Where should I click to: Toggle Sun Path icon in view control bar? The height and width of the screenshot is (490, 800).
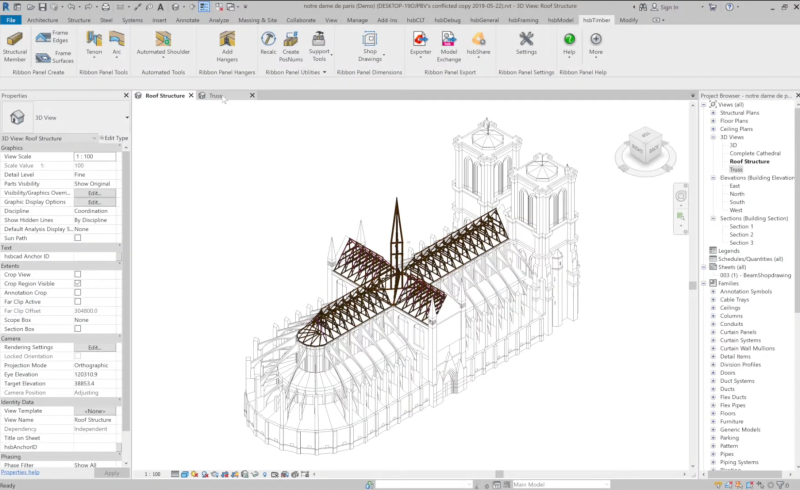click(x=194, y=474)
